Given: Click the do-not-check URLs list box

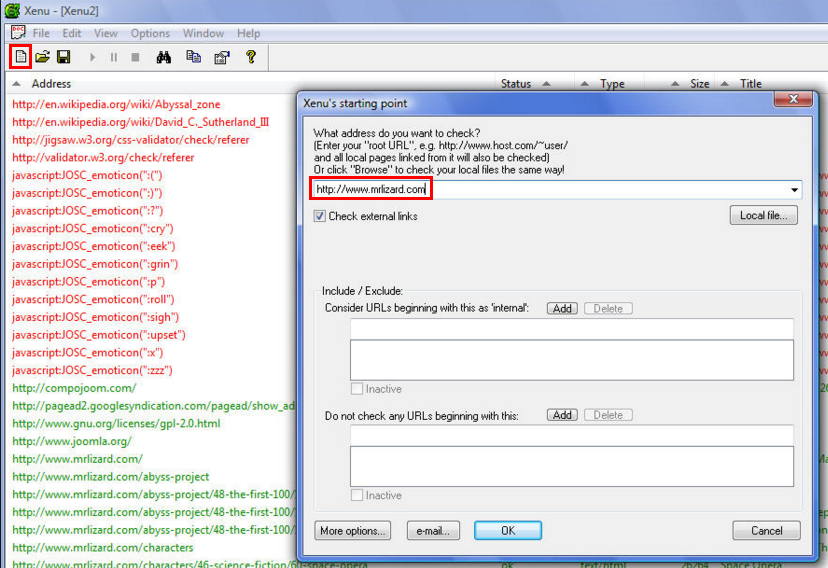Looking at the screenshot, I should click(571, 467).
